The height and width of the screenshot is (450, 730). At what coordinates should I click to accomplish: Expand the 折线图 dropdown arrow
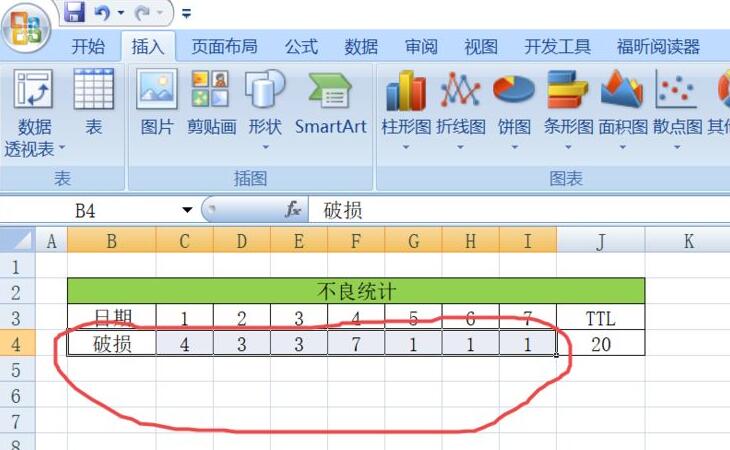pos(460,147)
